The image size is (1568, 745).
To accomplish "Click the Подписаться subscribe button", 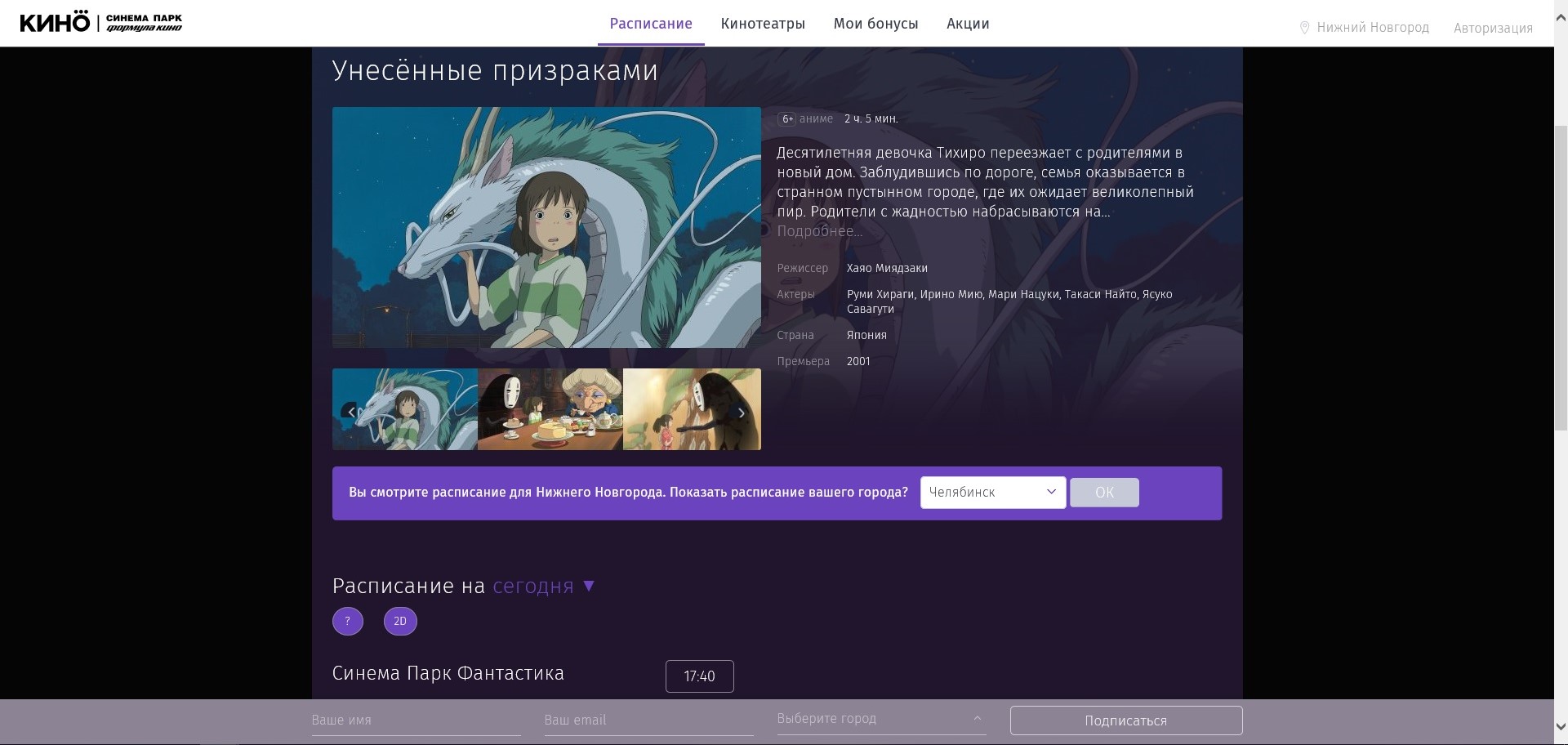I will pos(1126,720).
